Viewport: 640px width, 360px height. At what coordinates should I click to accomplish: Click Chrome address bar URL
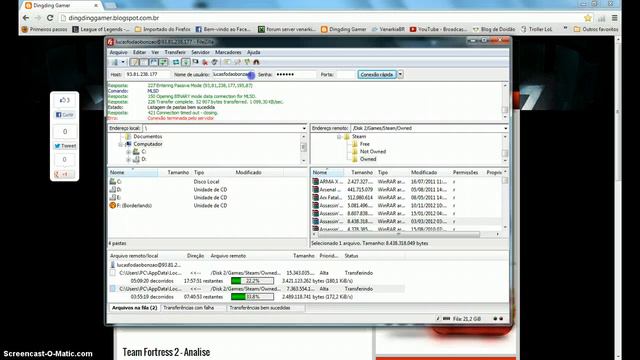click(x=113, y=18)
